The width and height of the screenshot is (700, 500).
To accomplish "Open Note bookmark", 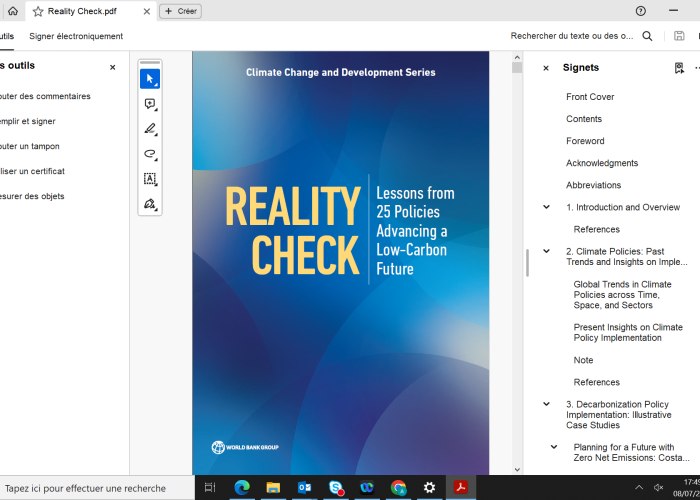I will pos(583,360).
